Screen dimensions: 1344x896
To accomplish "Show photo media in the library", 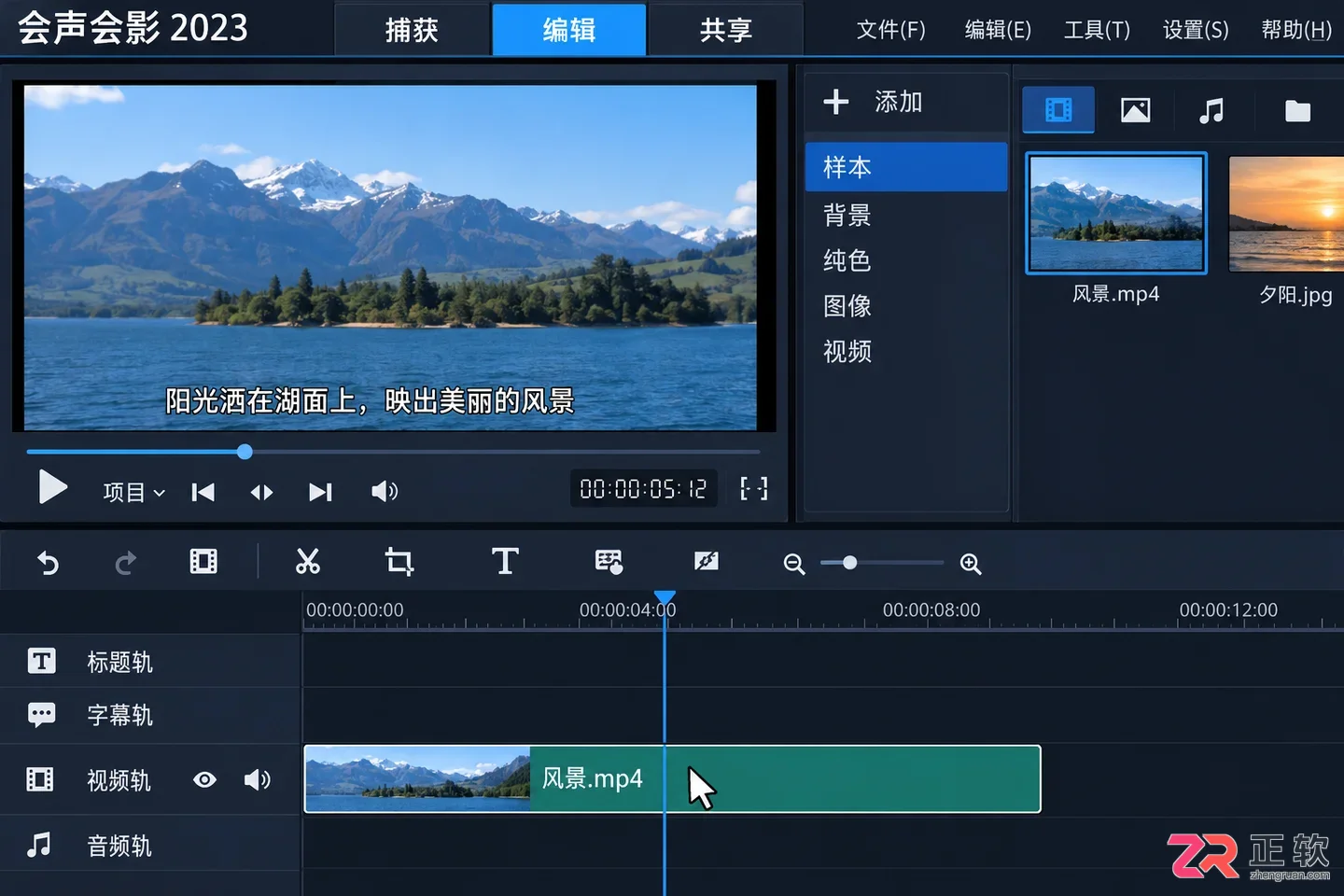I will pyautogui.click(x=1135, y=110).
